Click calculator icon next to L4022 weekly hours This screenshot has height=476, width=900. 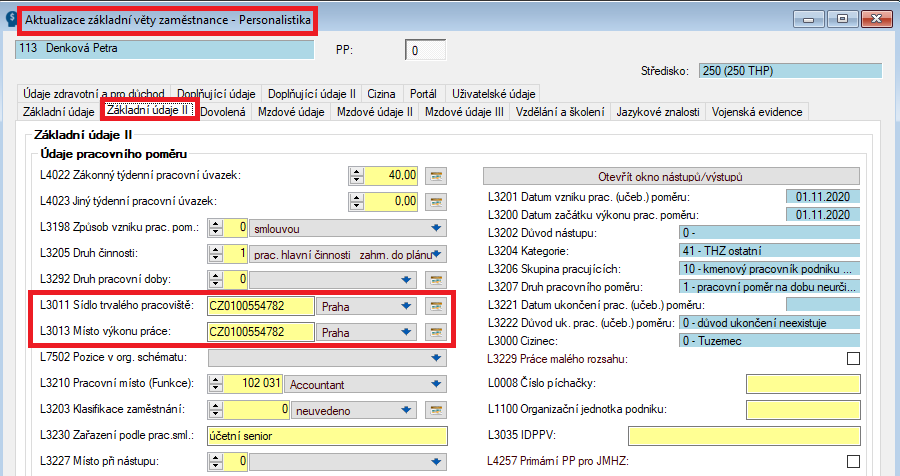pos(435,176)
